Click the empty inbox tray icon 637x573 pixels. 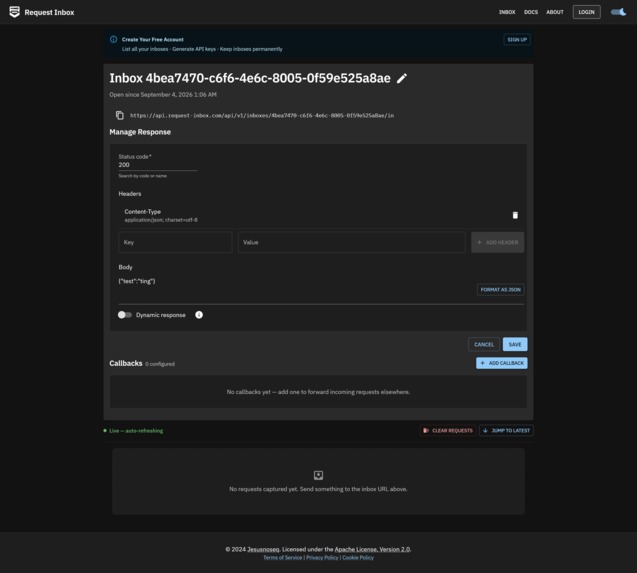[318, 475]
